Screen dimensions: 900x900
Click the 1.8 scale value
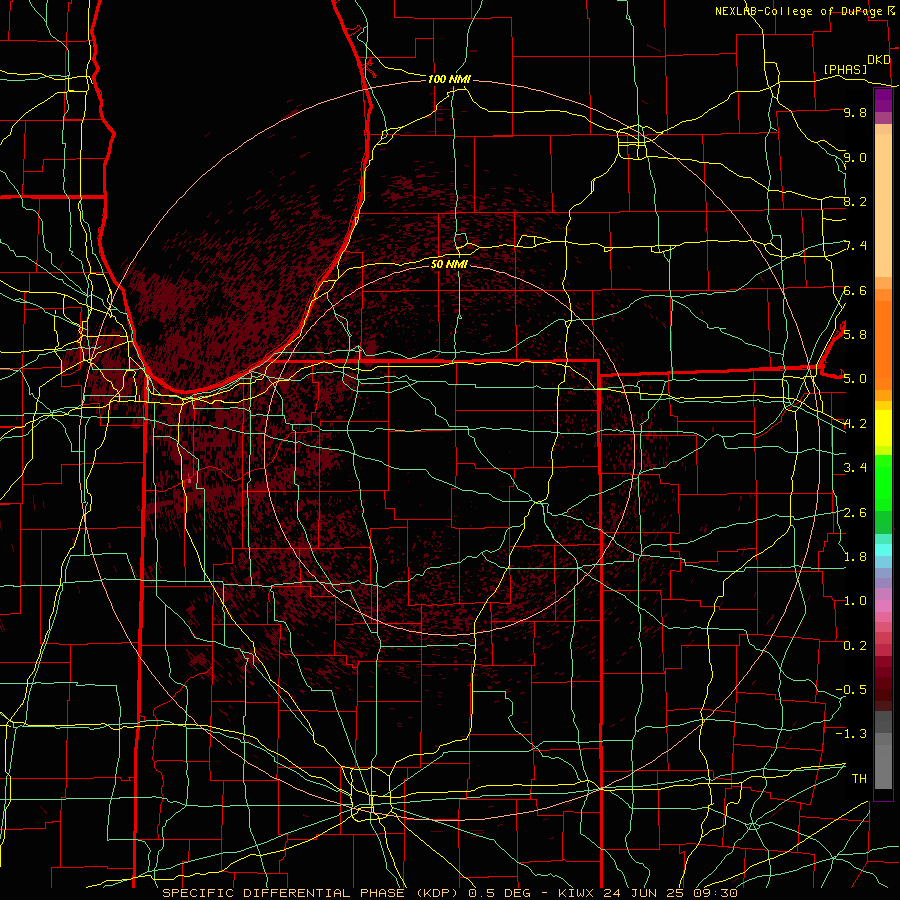[855, 557]
